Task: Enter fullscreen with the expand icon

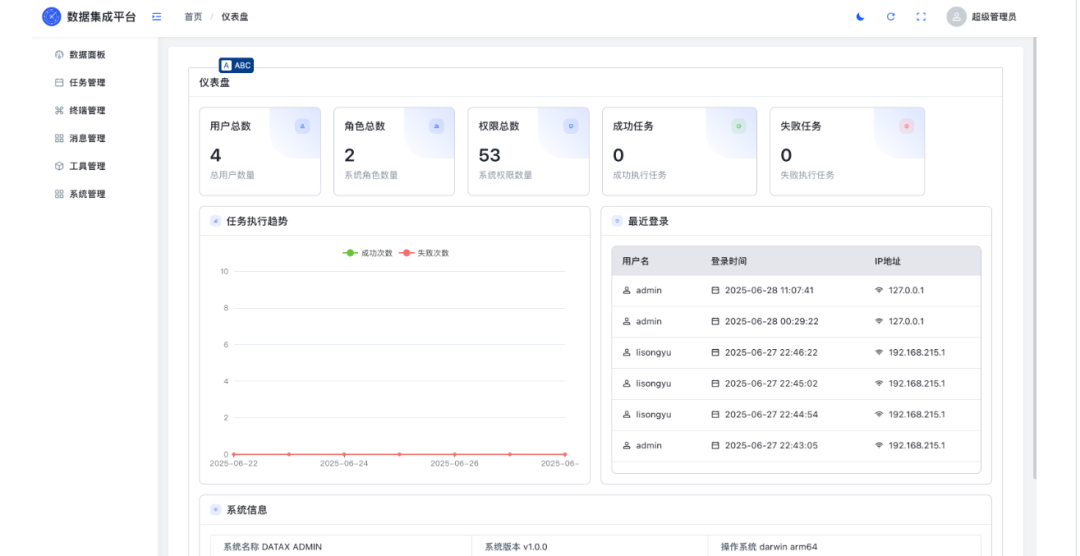Action: pos(921,17)
